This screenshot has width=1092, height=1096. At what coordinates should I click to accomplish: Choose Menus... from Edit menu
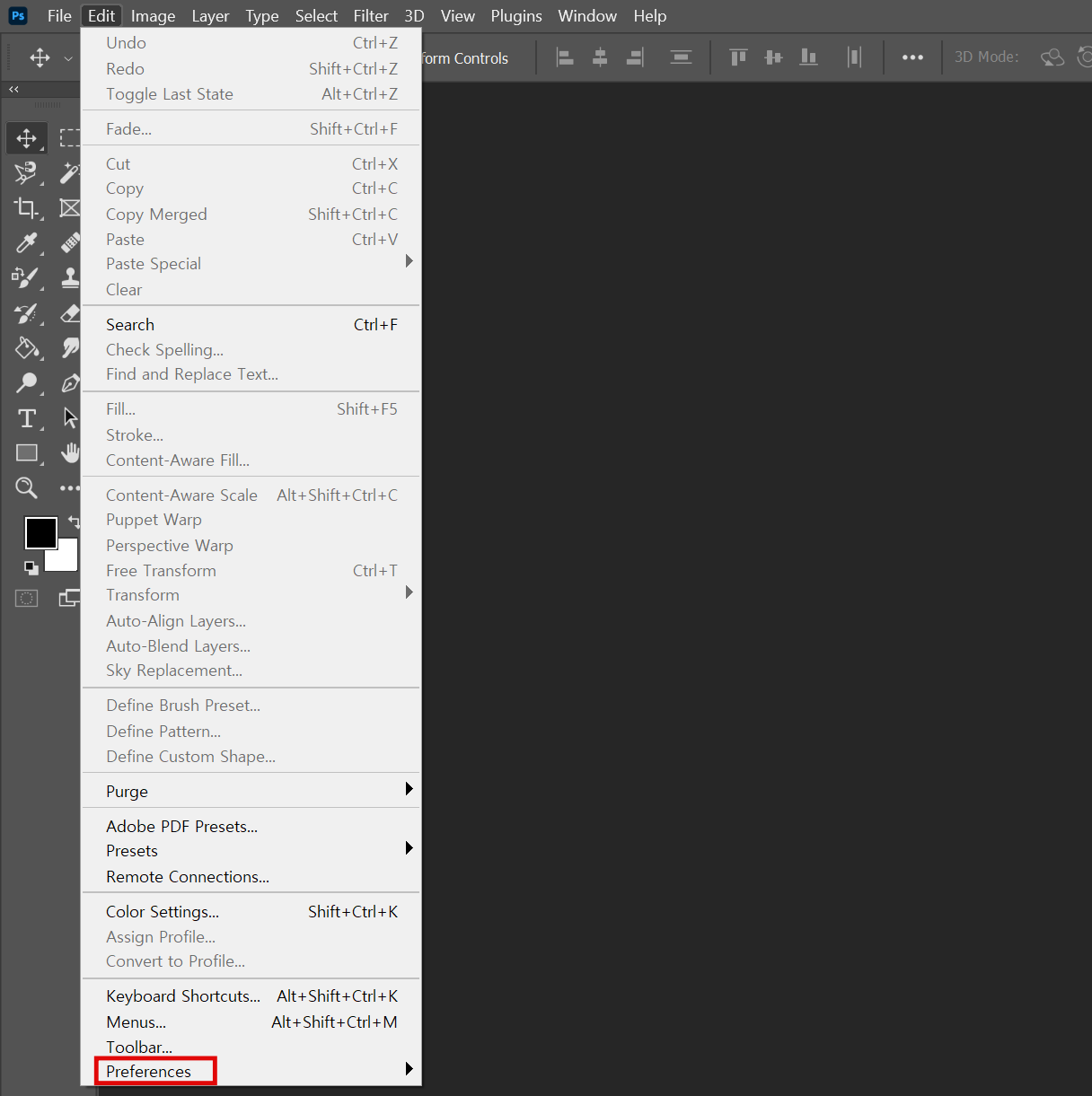[251, 1022]
